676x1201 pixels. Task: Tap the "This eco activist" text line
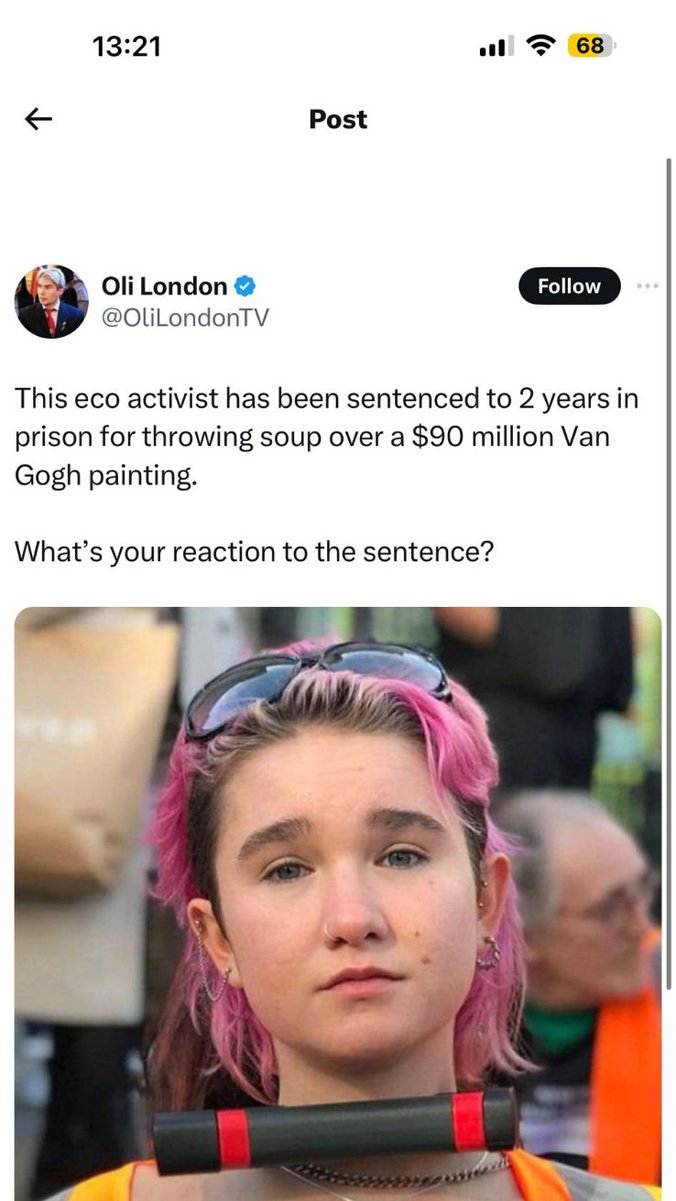point(325,399)
